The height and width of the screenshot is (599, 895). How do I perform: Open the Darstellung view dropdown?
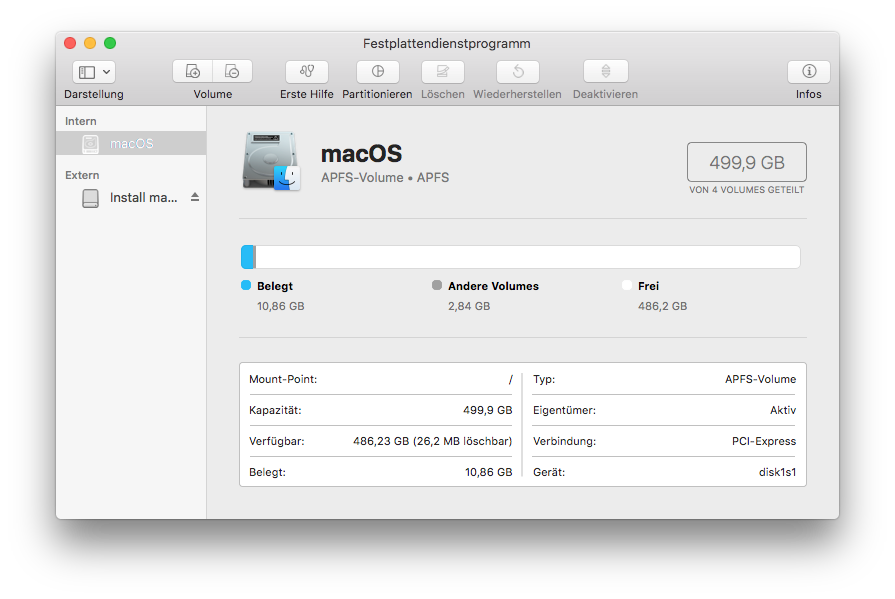tap(94, 72)
